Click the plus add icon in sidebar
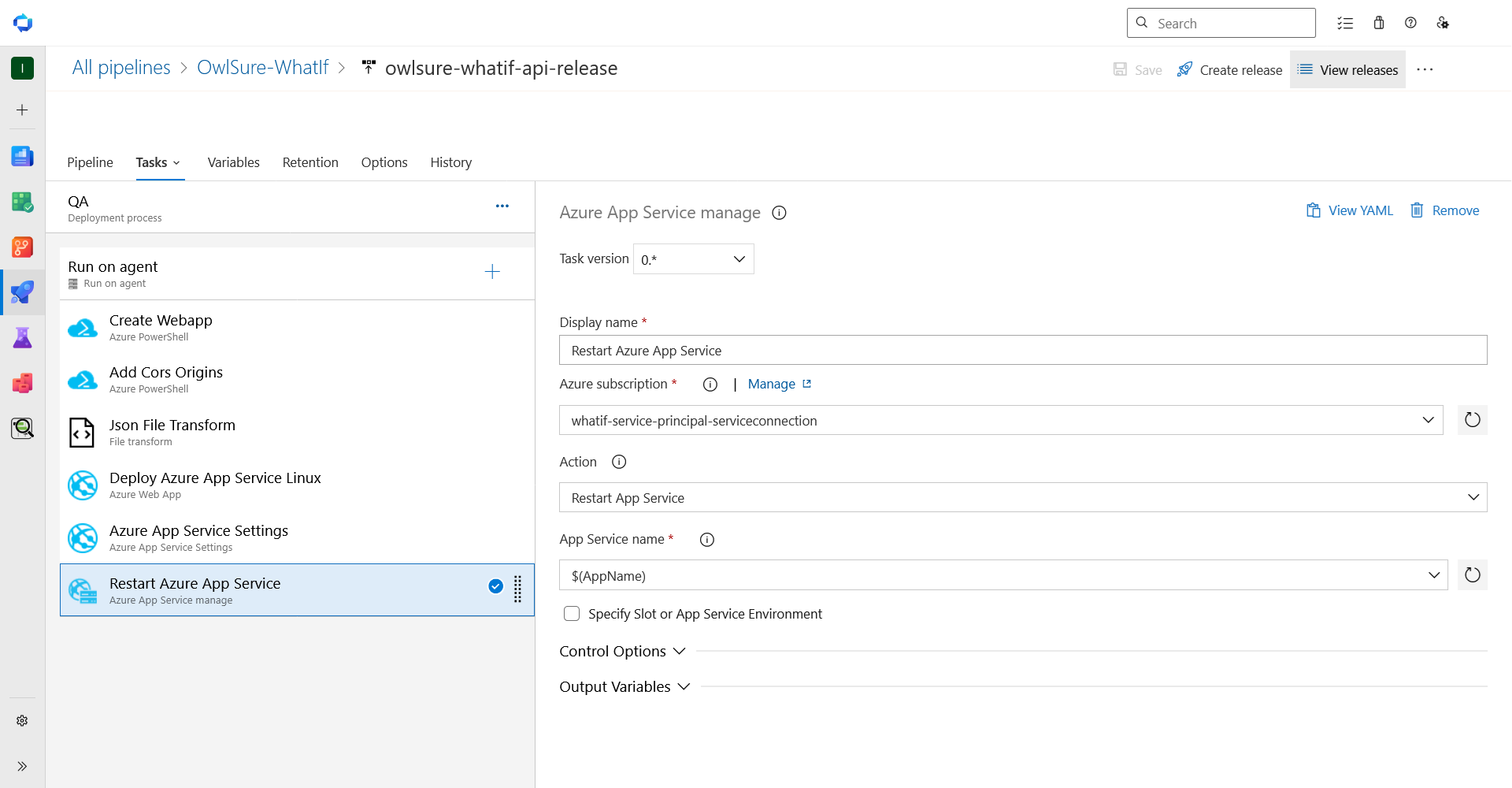Image resolution: width=1512 pixels, height=788 pixels. point(22,110)
